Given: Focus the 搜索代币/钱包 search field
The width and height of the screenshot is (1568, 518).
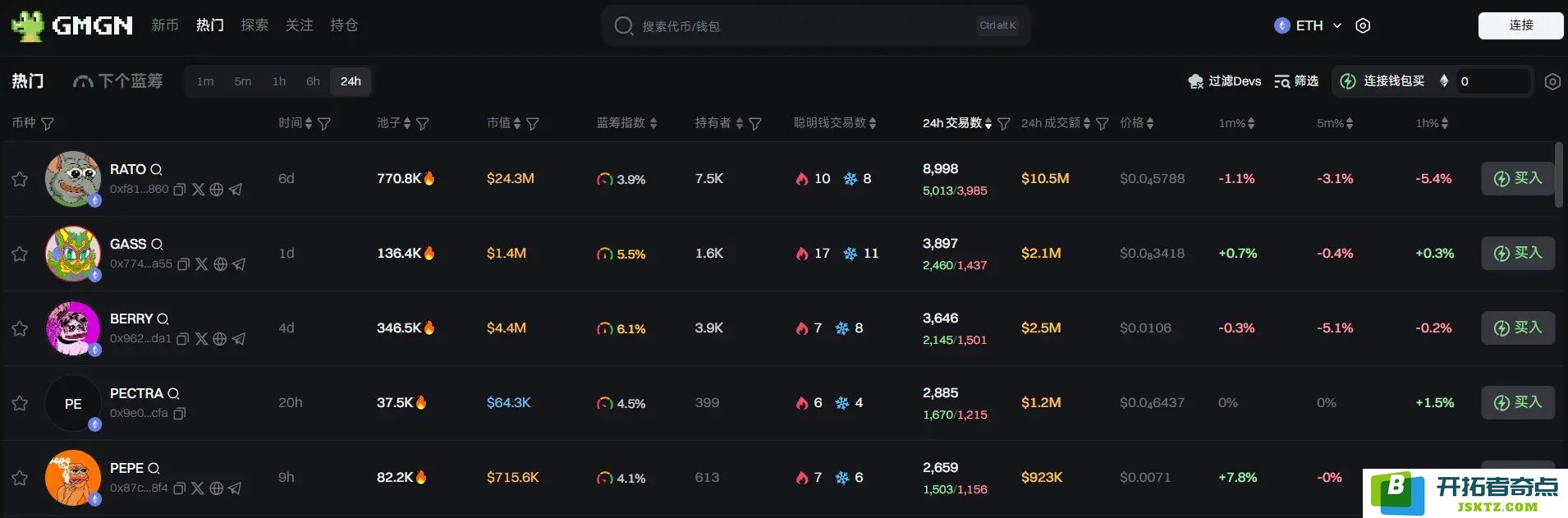Looking at the screenshot, I should pos(816,25).
